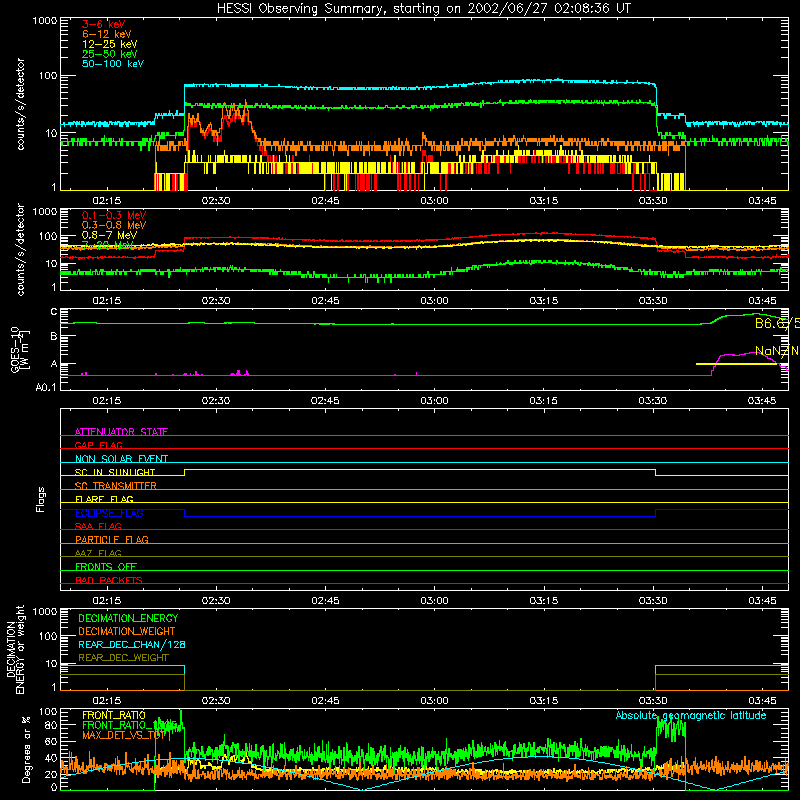
Task: Select the 3-6 keV legend label
Action: coord(103,24)
